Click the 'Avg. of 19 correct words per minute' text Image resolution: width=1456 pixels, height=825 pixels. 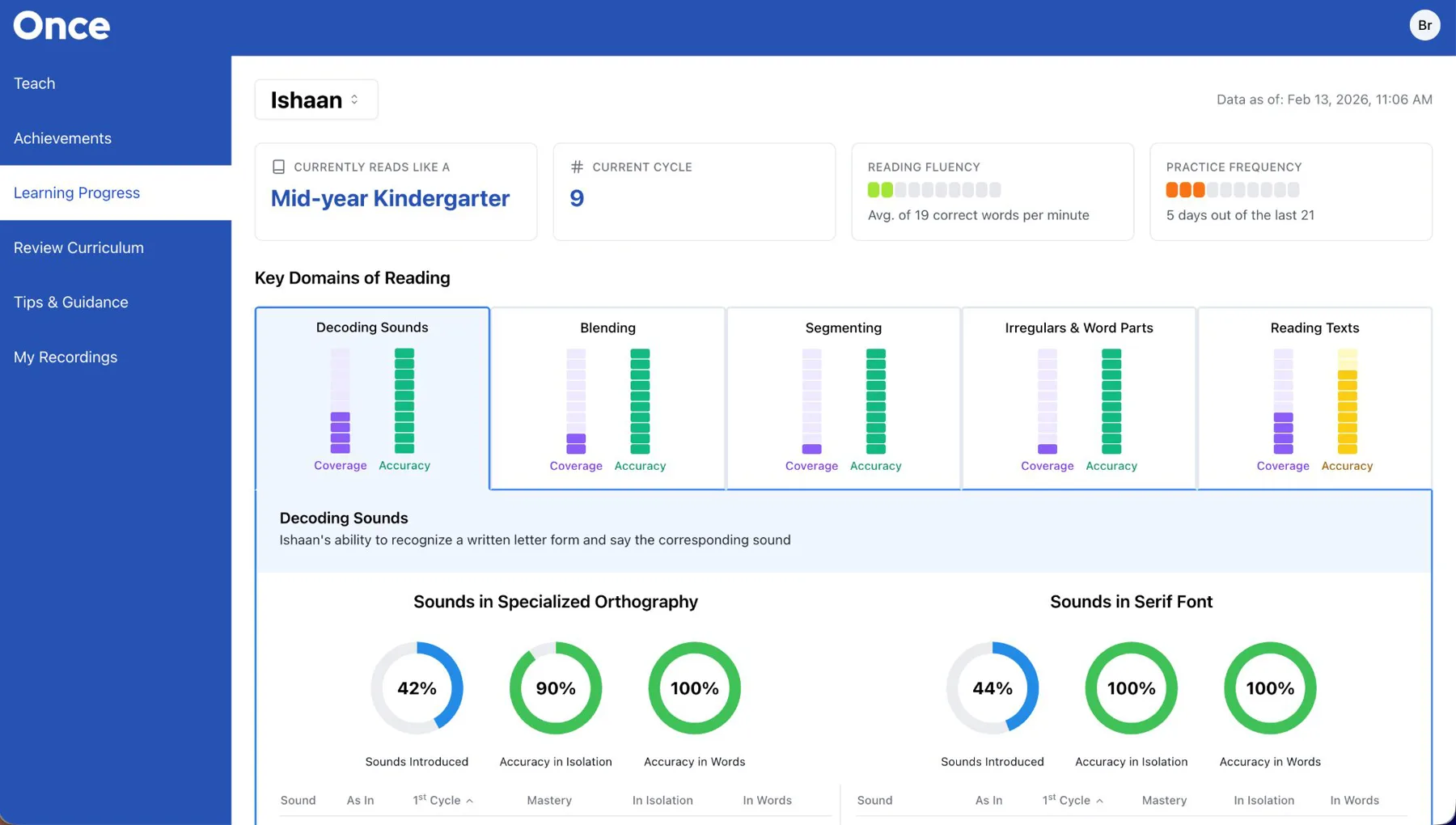(978, 215)
